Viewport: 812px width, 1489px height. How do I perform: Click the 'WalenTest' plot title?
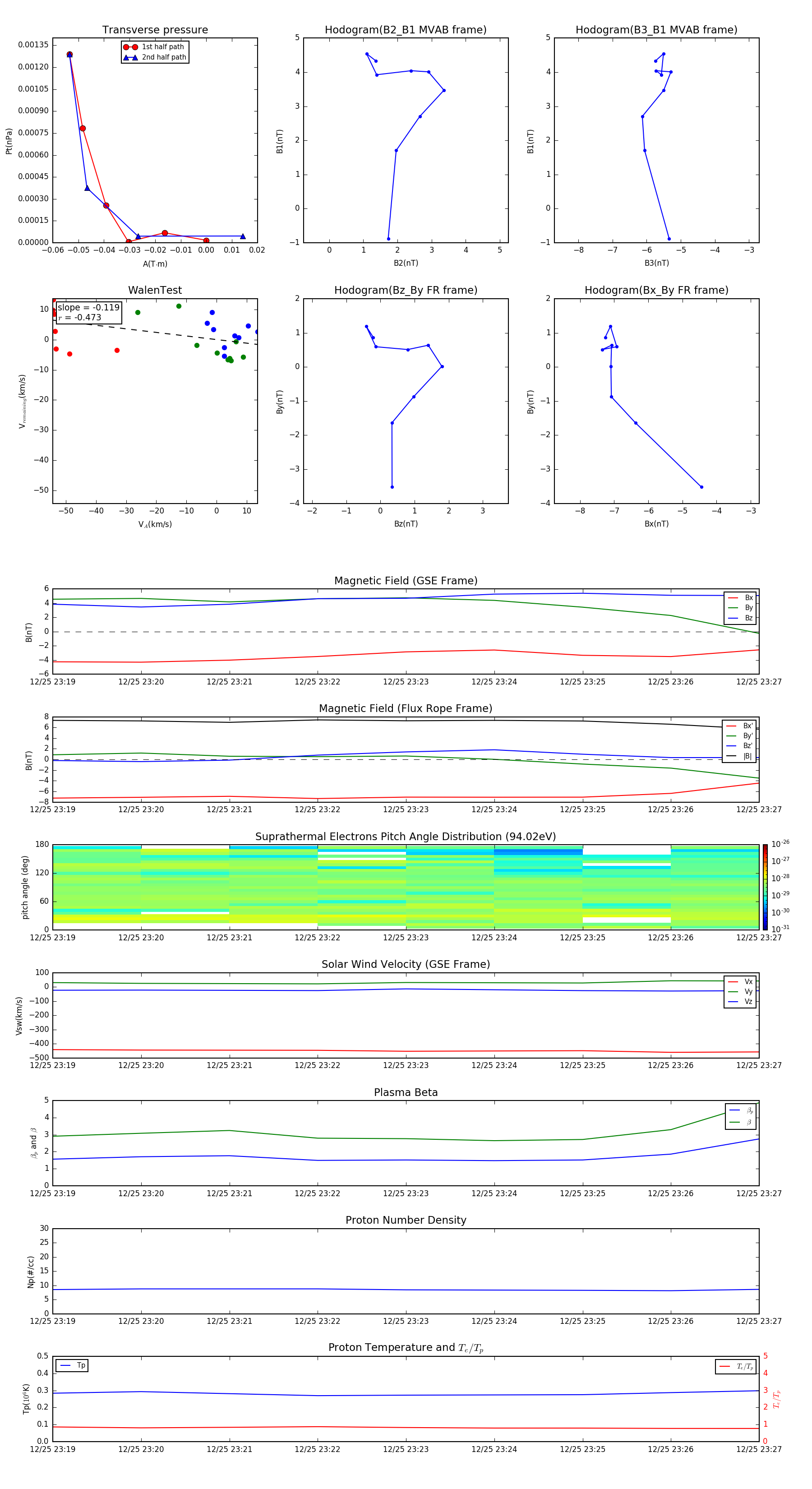click(155, 290)
